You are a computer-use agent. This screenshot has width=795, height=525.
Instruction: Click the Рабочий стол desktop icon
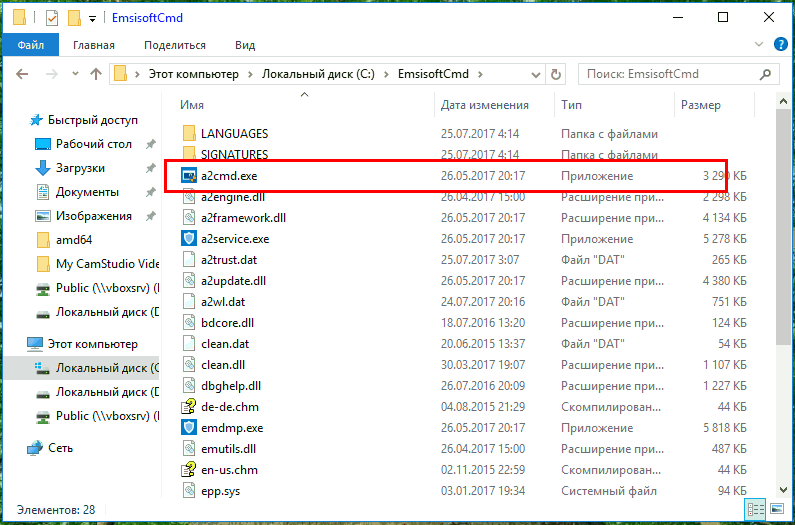click(x=43, y=144)
